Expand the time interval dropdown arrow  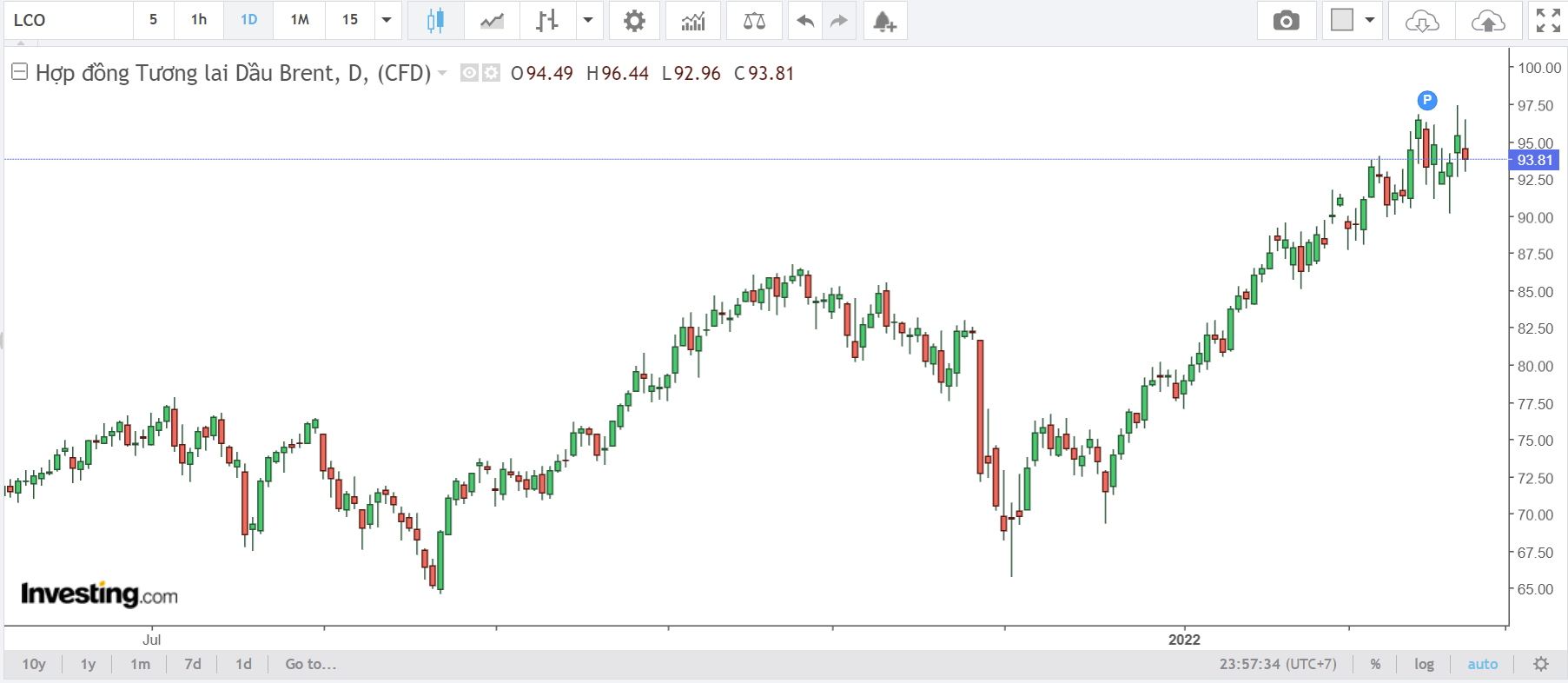tap(387, 20)
